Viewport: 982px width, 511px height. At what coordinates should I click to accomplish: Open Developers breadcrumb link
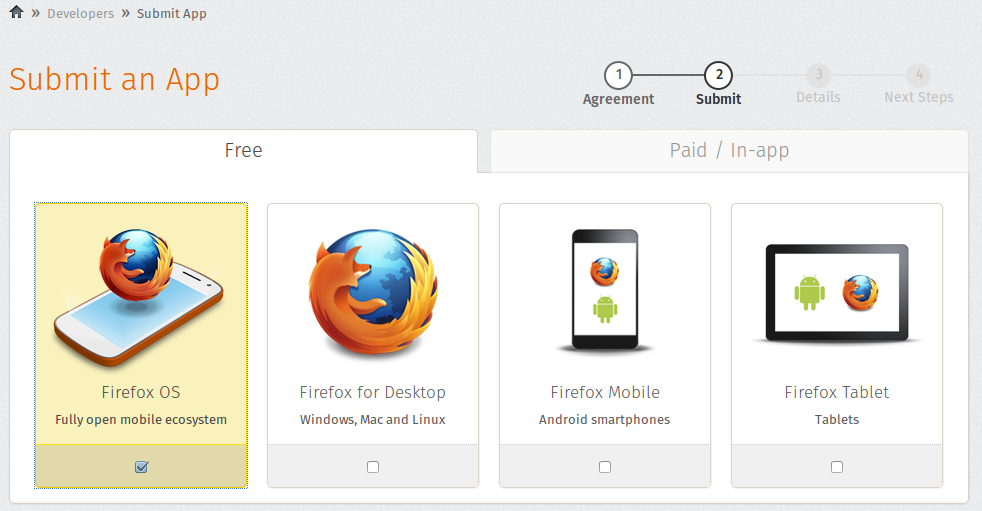80,13
